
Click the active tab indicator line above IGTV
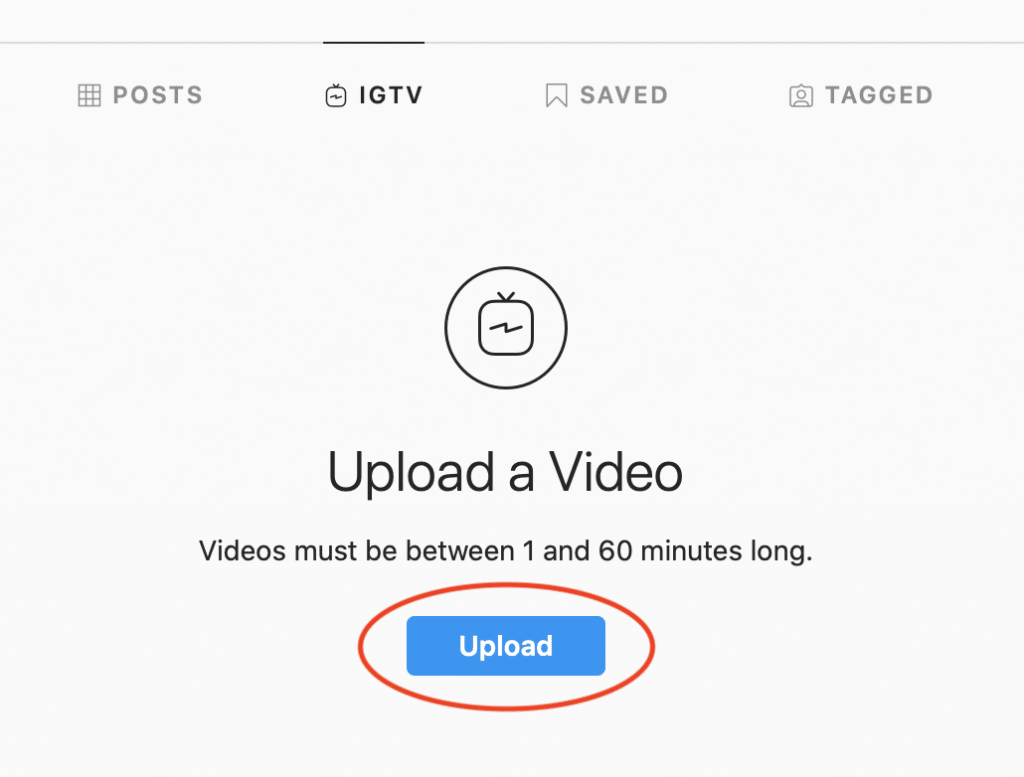[x=374, y=42]
